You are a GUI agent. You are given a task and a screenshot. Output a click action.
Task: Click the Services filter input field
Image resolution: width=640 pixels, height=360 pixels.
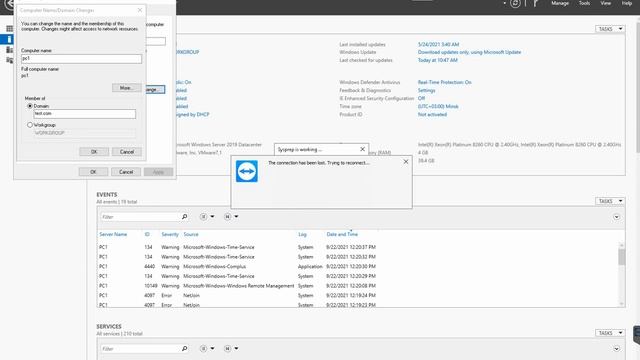(x=140, y=349)
